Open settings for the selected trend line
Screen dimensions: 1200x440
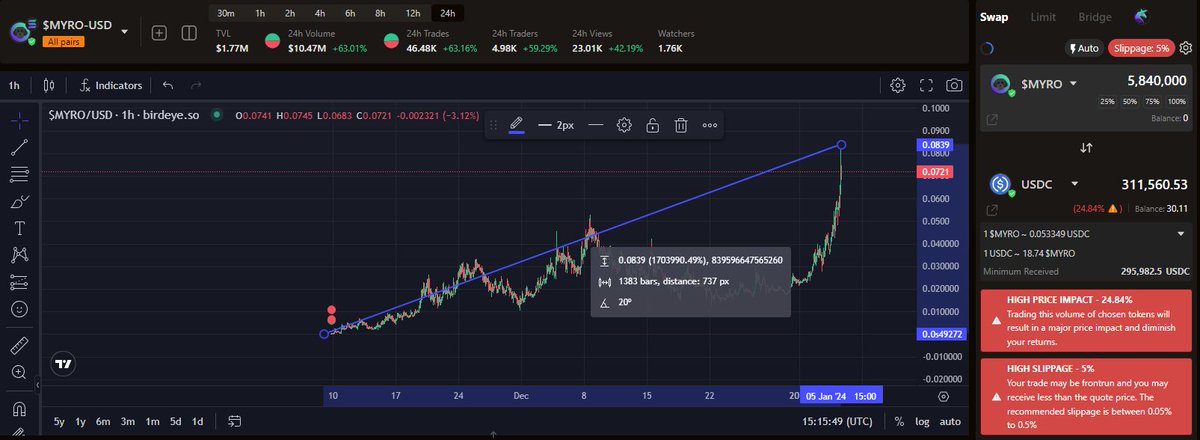point(624,125)
